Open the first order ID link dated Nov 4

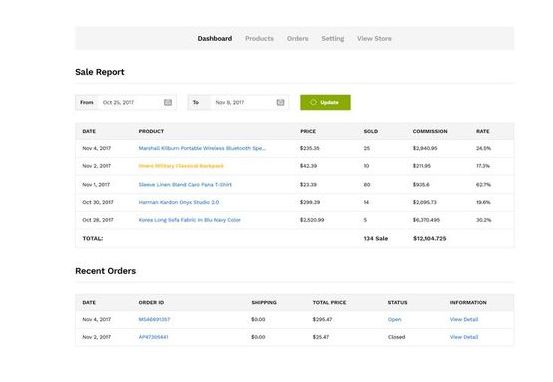(x=154, y=319)
